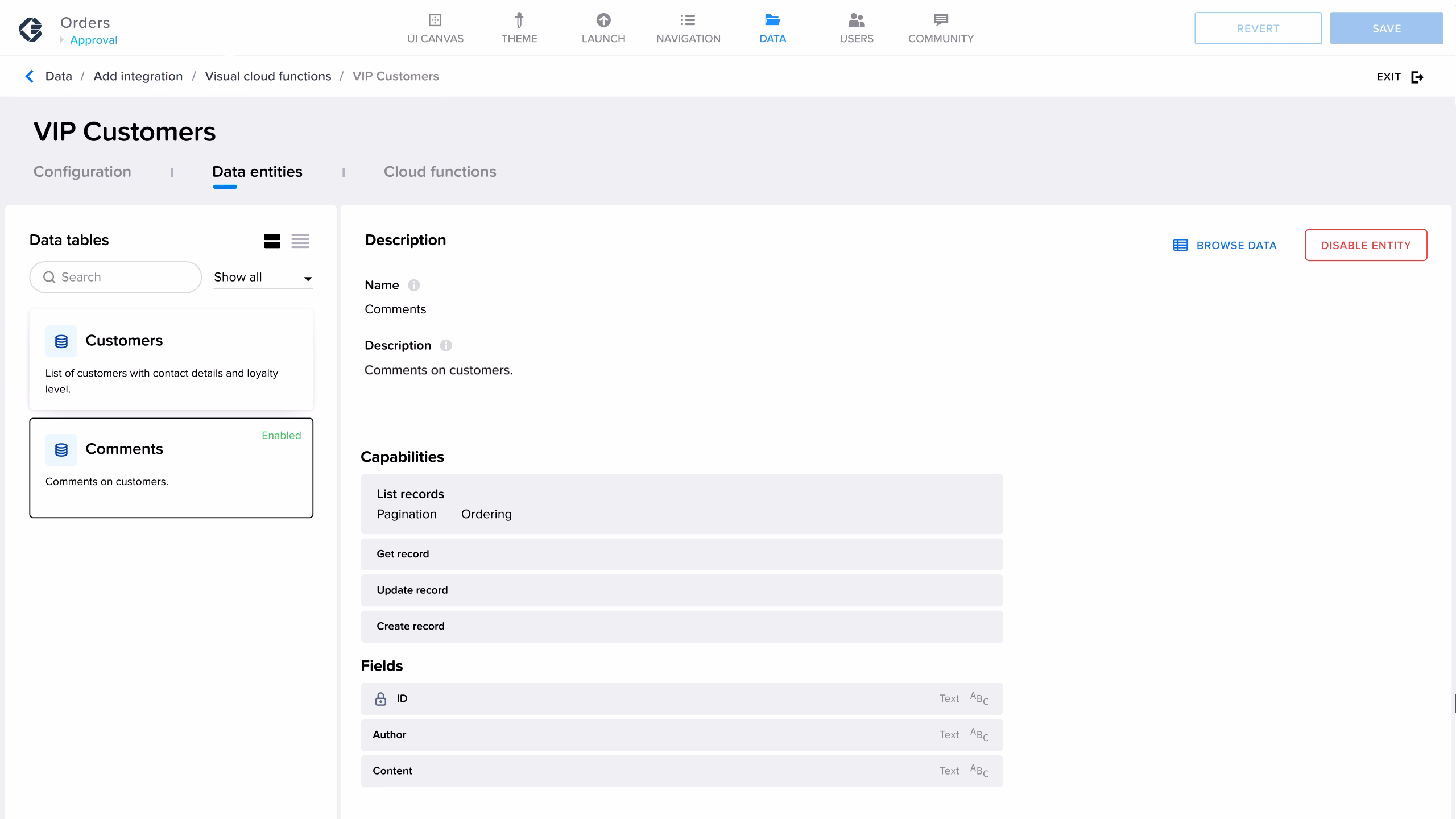Click the Disable Entity button
Viewport: 1456px width, 819px height.
(x=1365, y=245)
